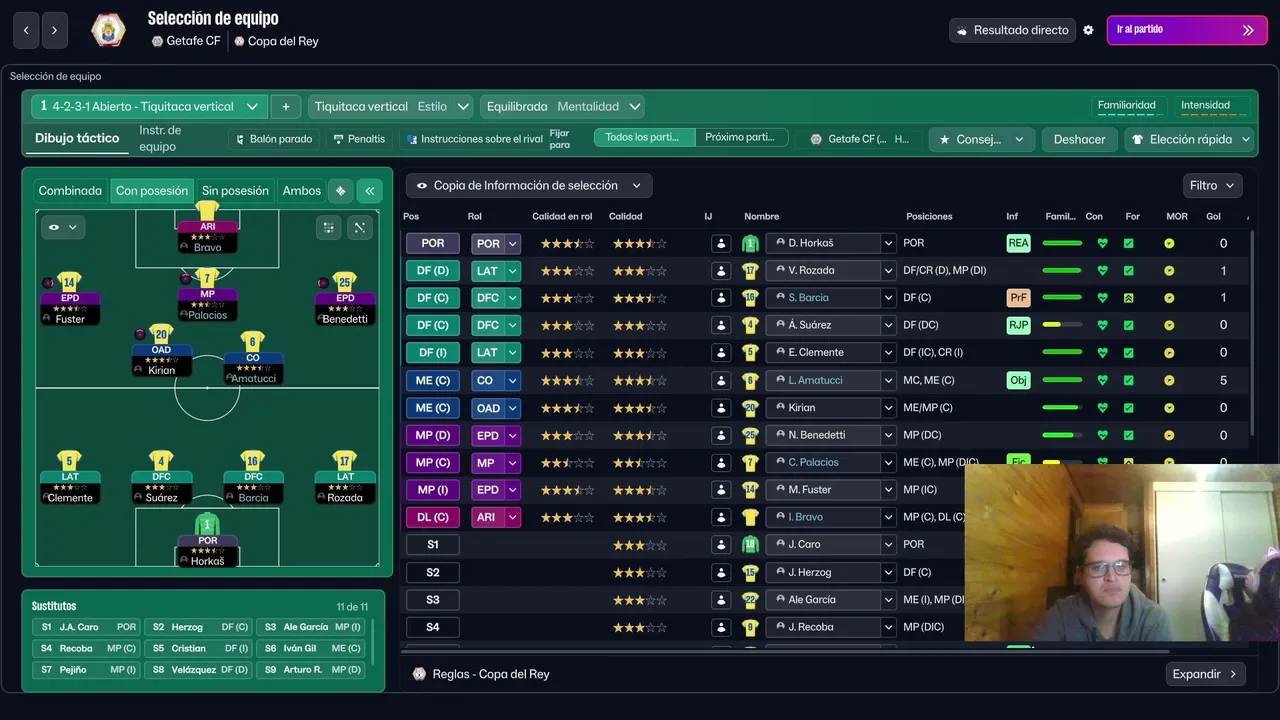Image resolution: width=1280 pixels, height=720 pixels.
Task: Click the familiarity bar for Á. Suárez
Action: (x=1062, y=325)
